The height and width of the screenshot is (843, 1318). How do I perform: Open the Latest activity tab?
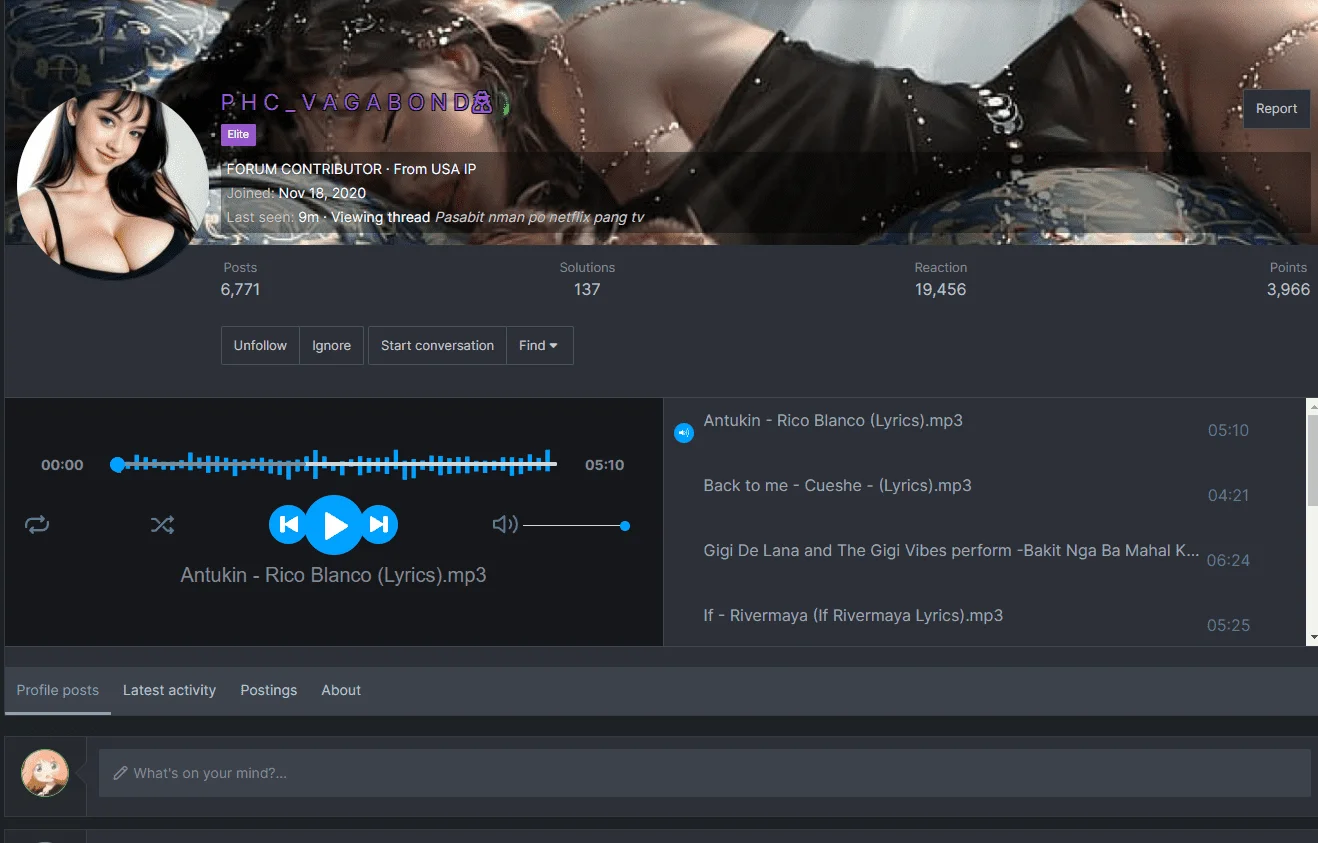pyautogui.click(x=169, y=690)
